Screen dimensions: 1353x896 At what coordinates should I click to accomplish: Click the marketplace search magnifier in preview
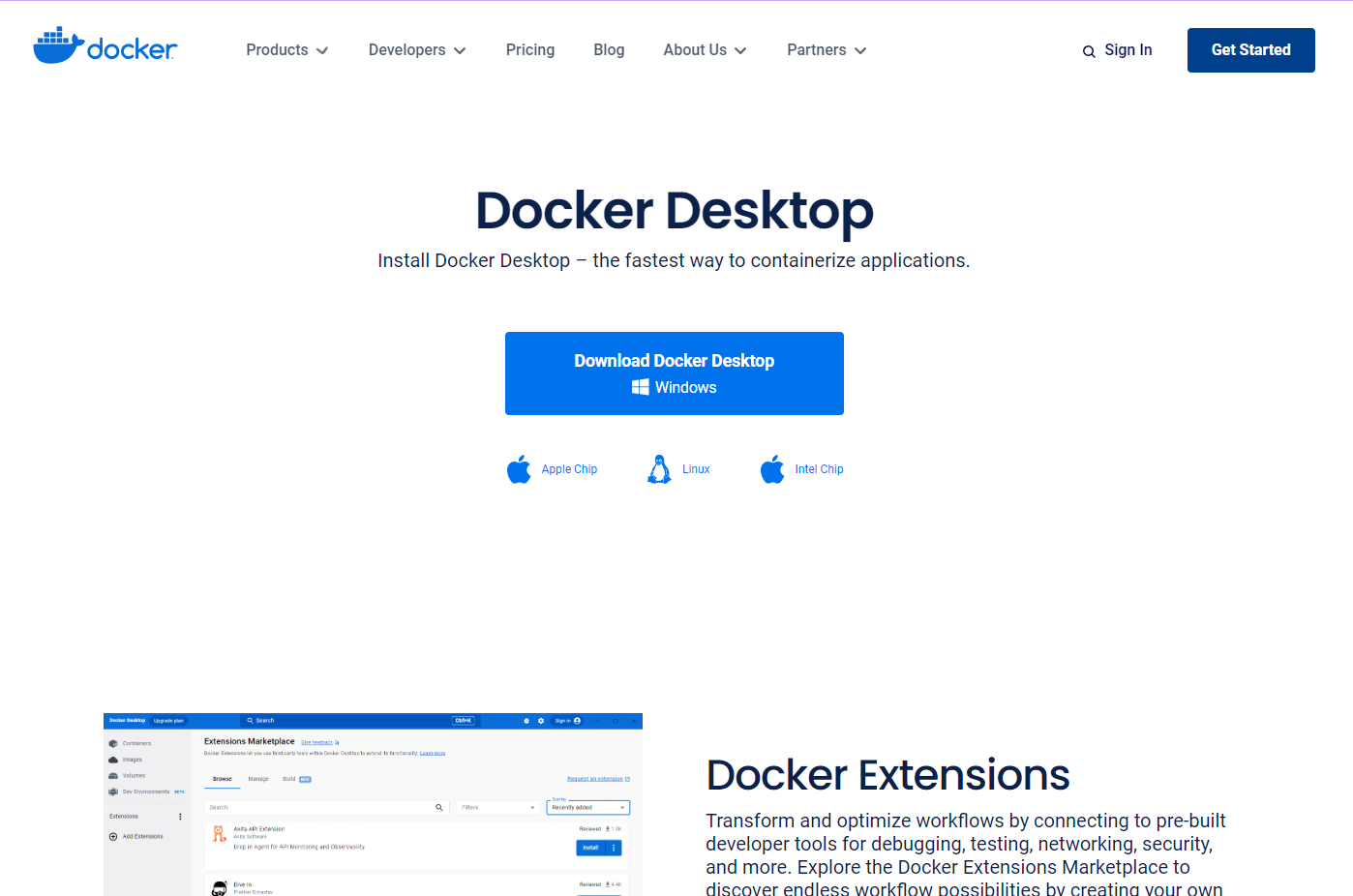(439, 807)
